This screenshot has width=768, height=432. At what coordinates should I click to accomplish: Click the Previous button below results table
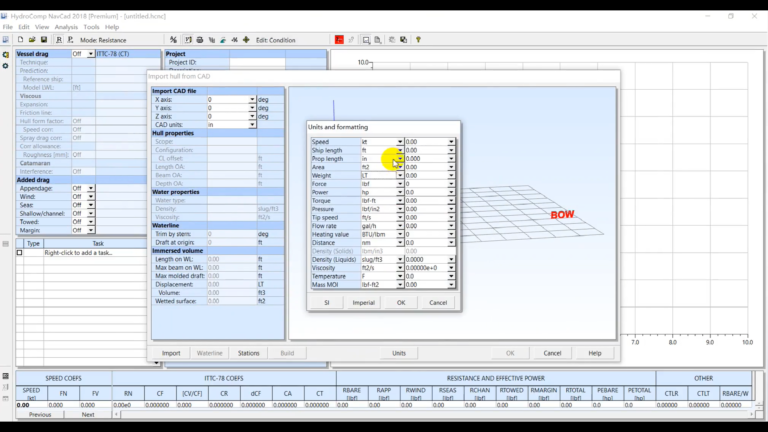[40, 414]
